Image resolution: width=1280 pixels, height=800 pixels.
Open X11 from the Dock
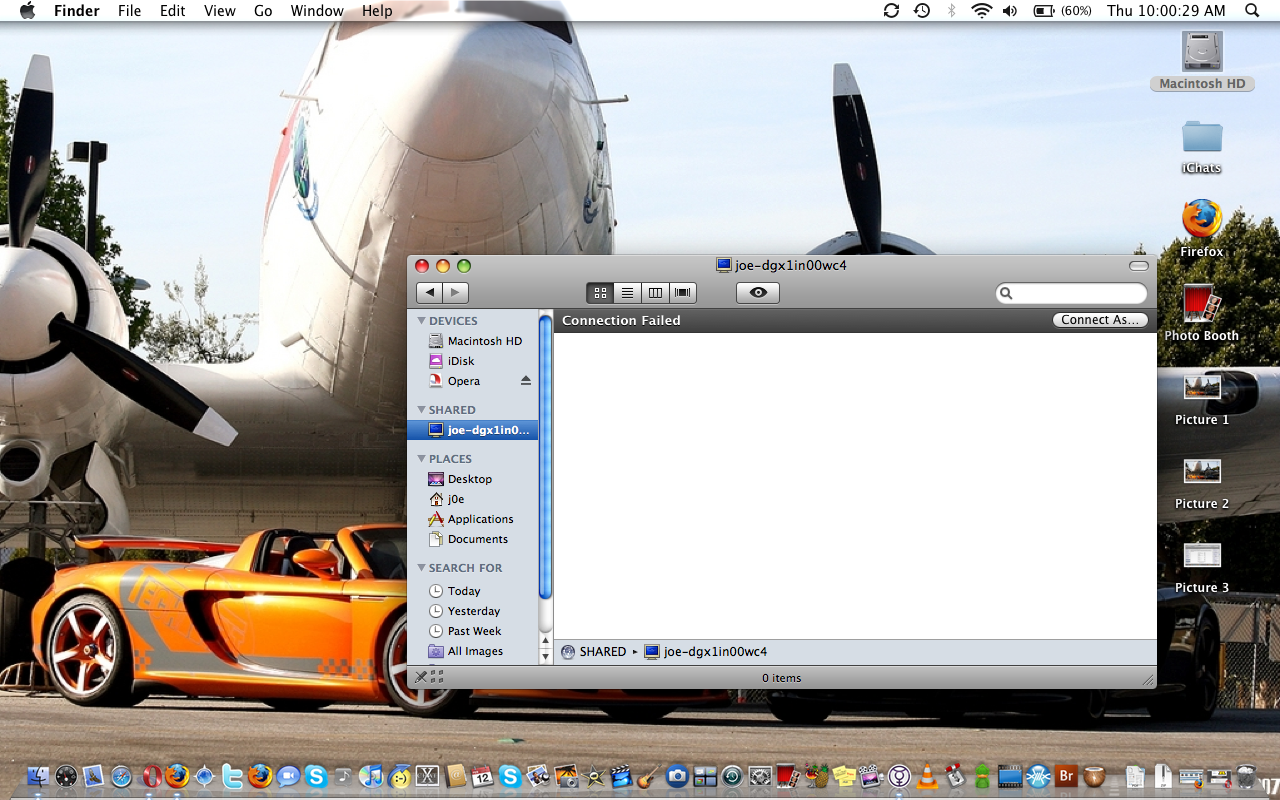(428, 776)
